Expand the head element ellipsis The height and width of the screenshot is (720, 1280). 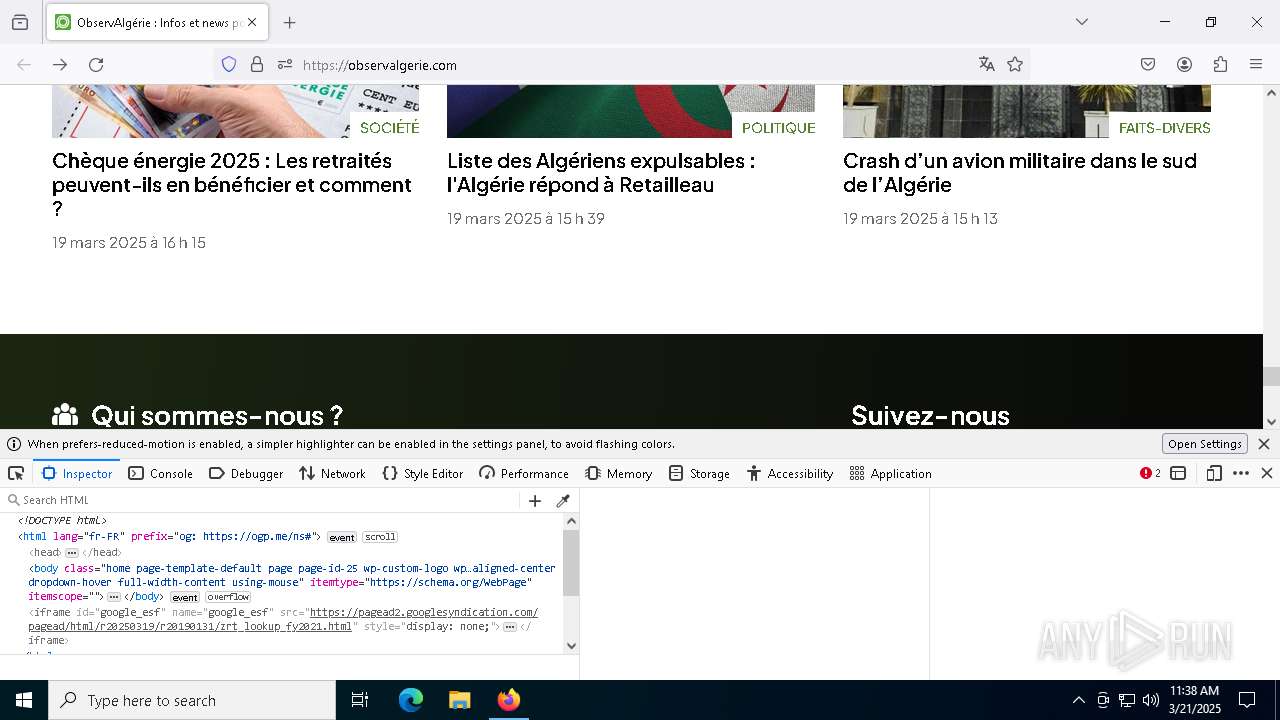pyautogui.click(x=72, y=553)
